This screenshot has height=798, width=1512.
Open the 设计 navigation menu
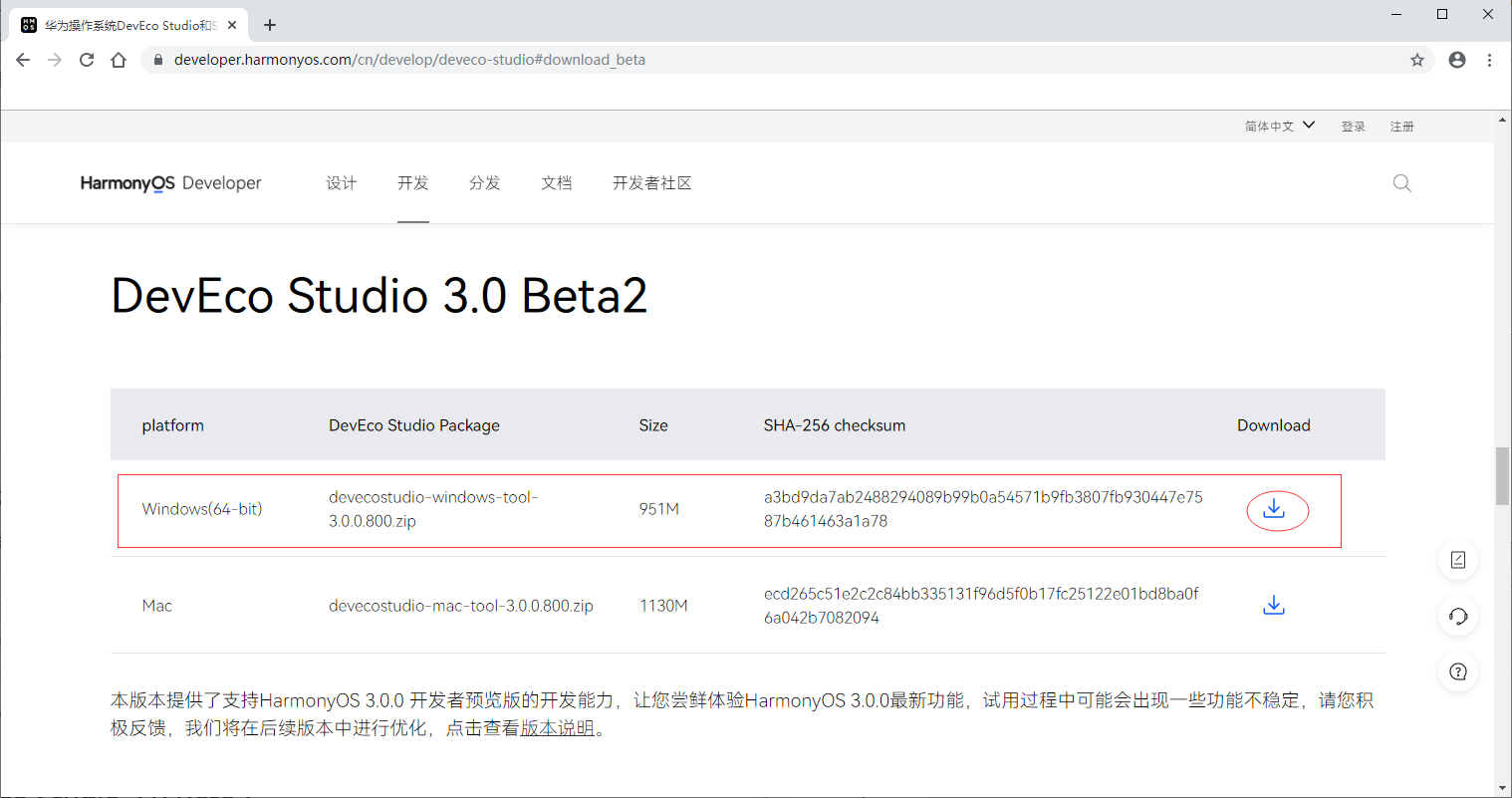click(x=342, y=183)
